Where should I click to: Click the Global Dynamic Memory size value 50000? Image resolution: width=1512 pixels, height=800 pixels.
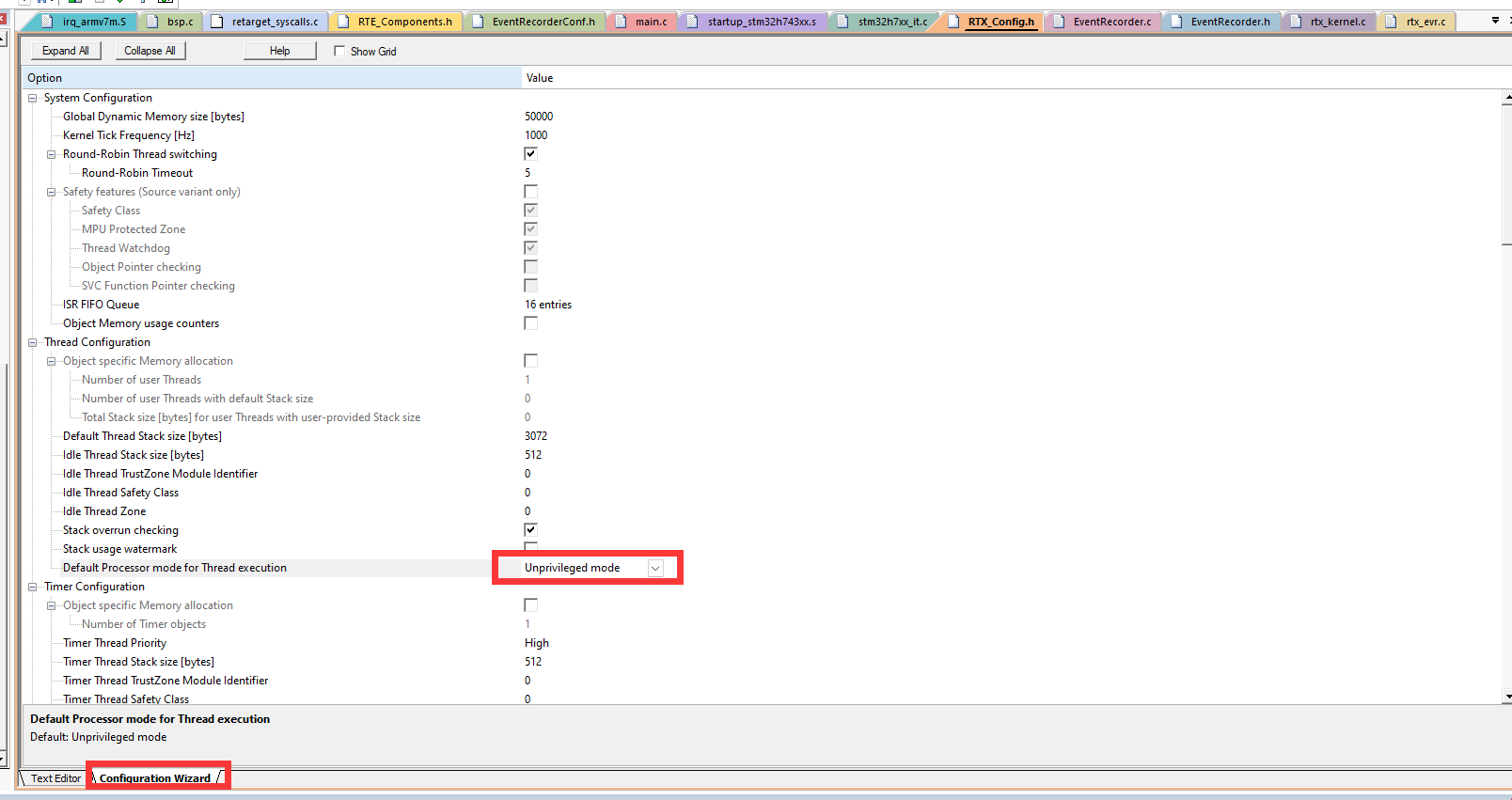click(539, 117)
